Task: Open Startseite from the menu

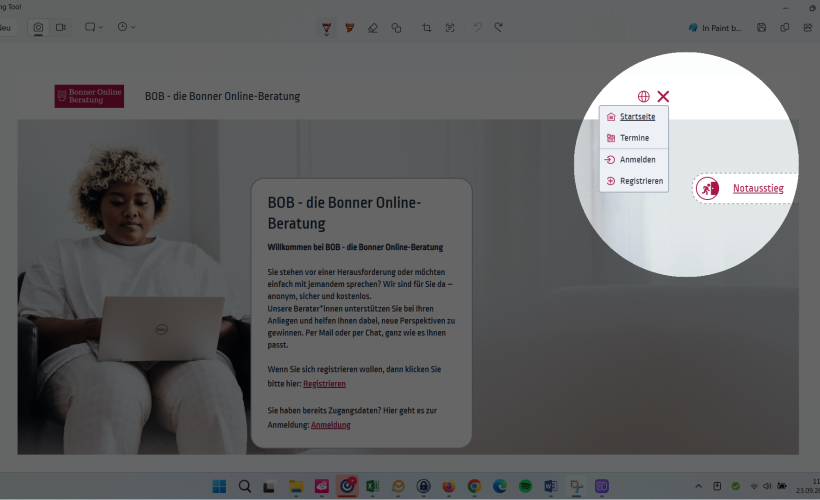Action: click(x=637, y=117)
